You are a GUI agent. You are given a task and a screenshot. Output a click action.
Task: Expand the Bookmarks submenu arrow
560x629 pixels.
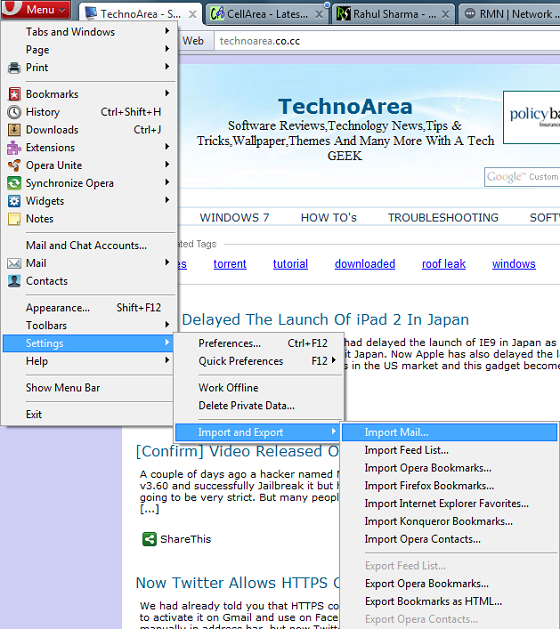tap(167, 93)
